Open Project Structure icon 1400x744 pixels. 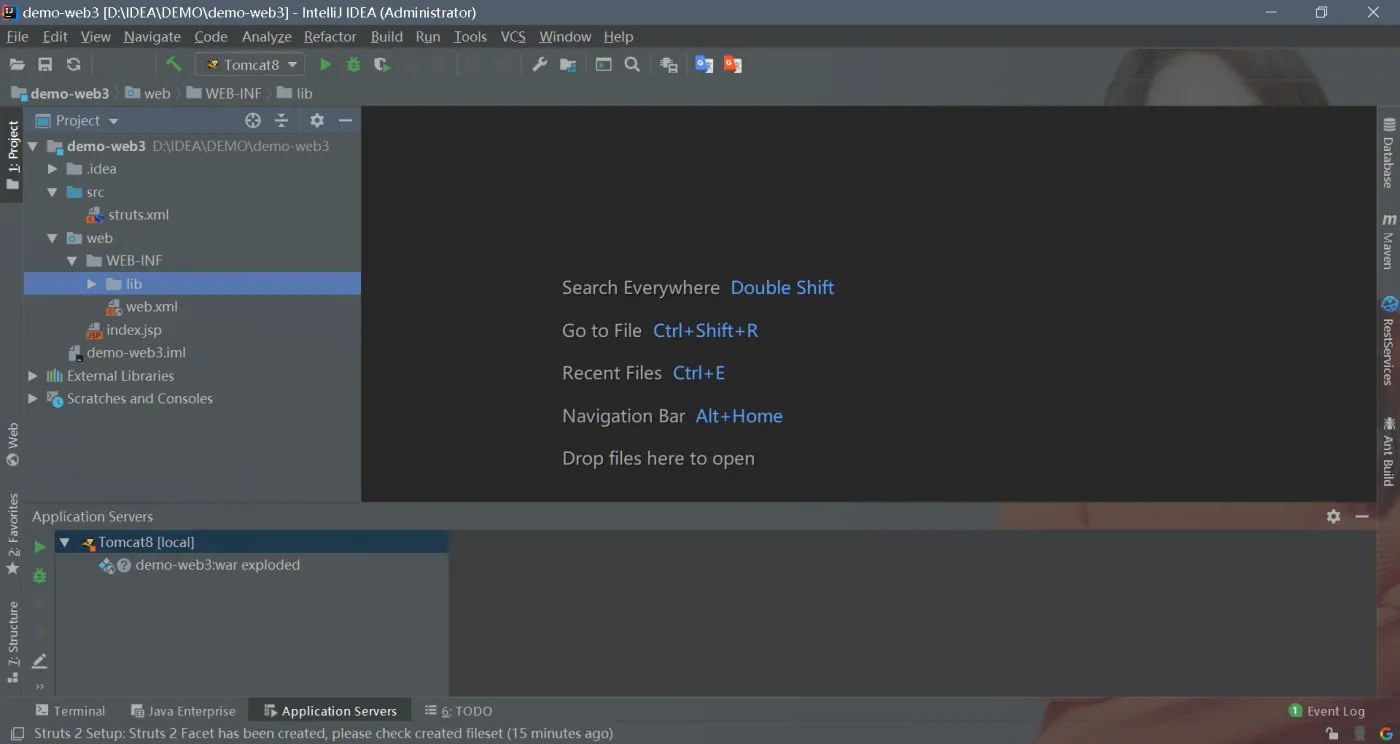[x=568, y=64]
